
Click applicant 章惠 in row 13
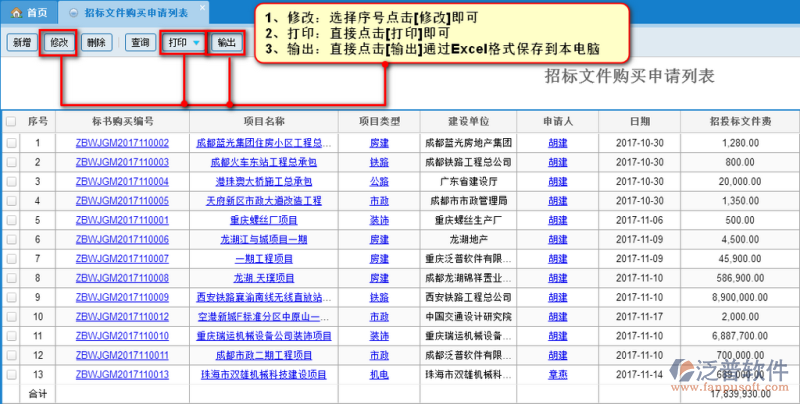pyautogui.click(x=558, y=375)
